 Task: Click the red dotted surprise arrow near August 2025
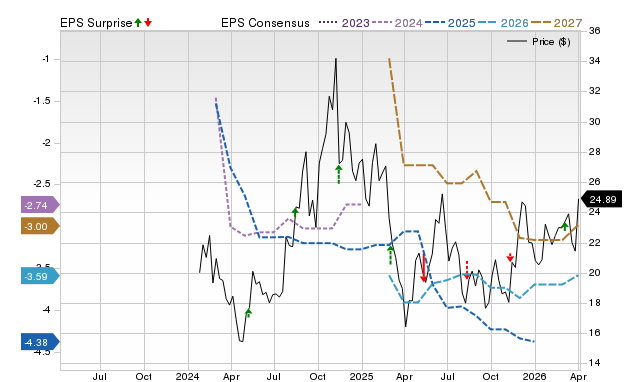pos(467,269)
